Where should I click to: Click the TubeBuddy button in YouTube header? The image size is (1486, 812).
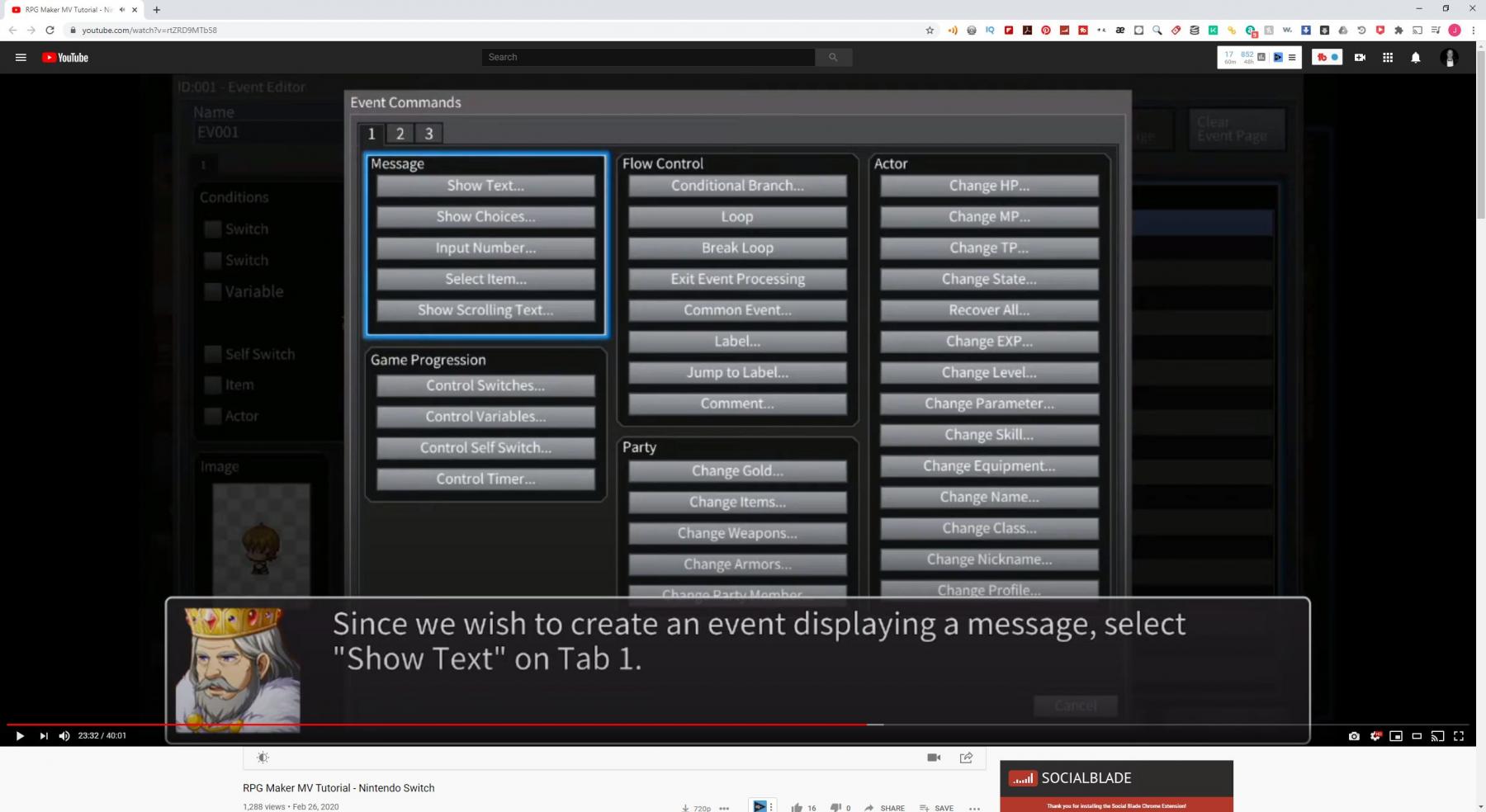coord(1327,57)
